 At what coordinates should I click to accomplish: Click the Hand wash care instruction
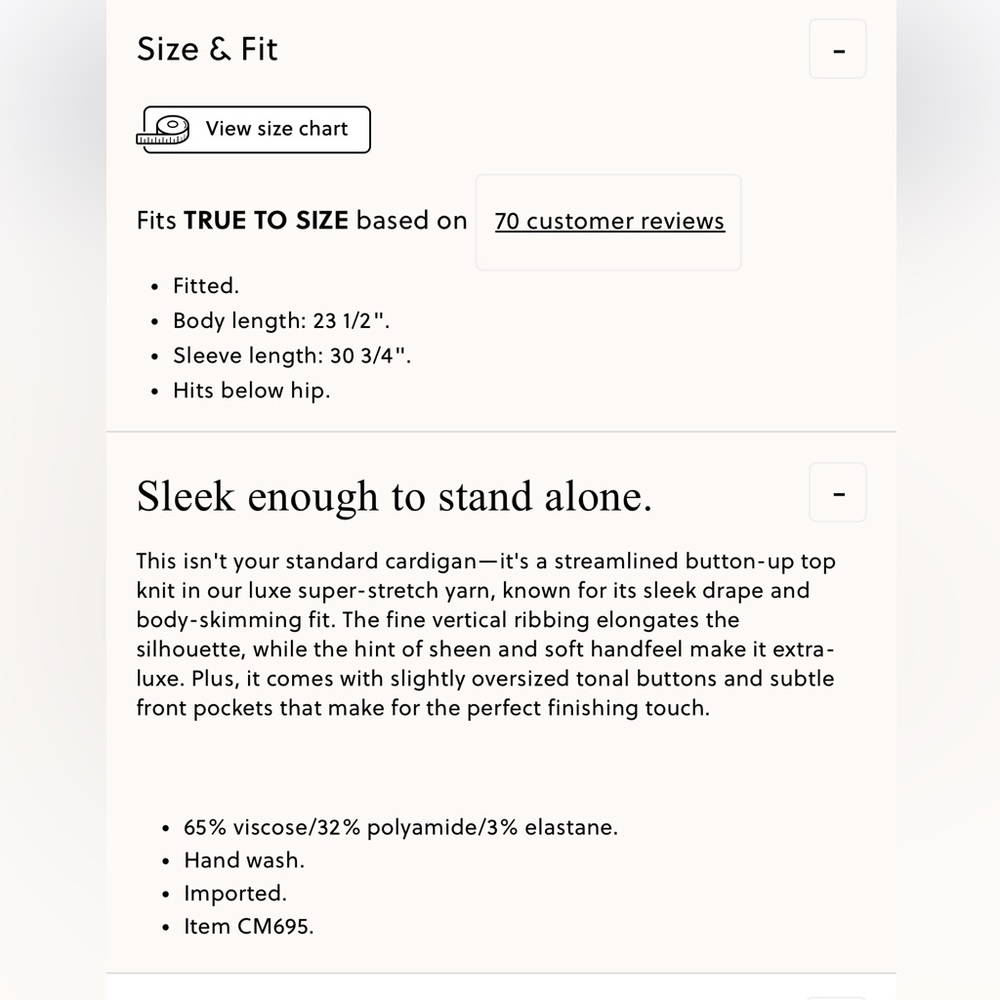(x=244, y=860)
